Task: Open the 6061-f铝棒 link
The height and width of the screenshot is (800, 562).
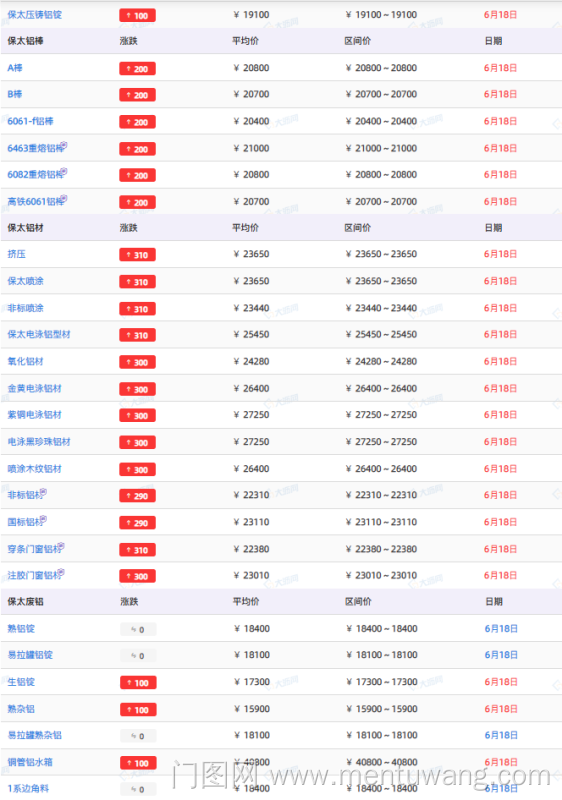Action: click(x=30, y=121)
